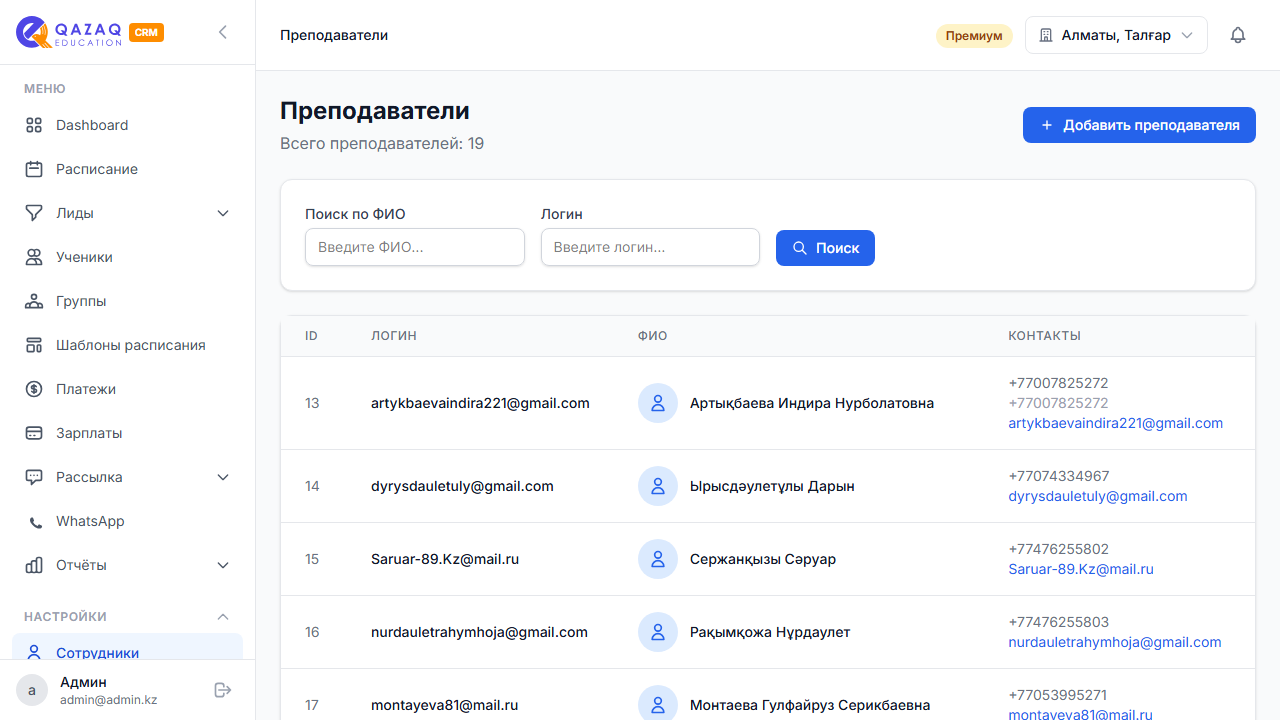Click the Расписание calendar icon
1280x720 pixels.
point(34,169)
